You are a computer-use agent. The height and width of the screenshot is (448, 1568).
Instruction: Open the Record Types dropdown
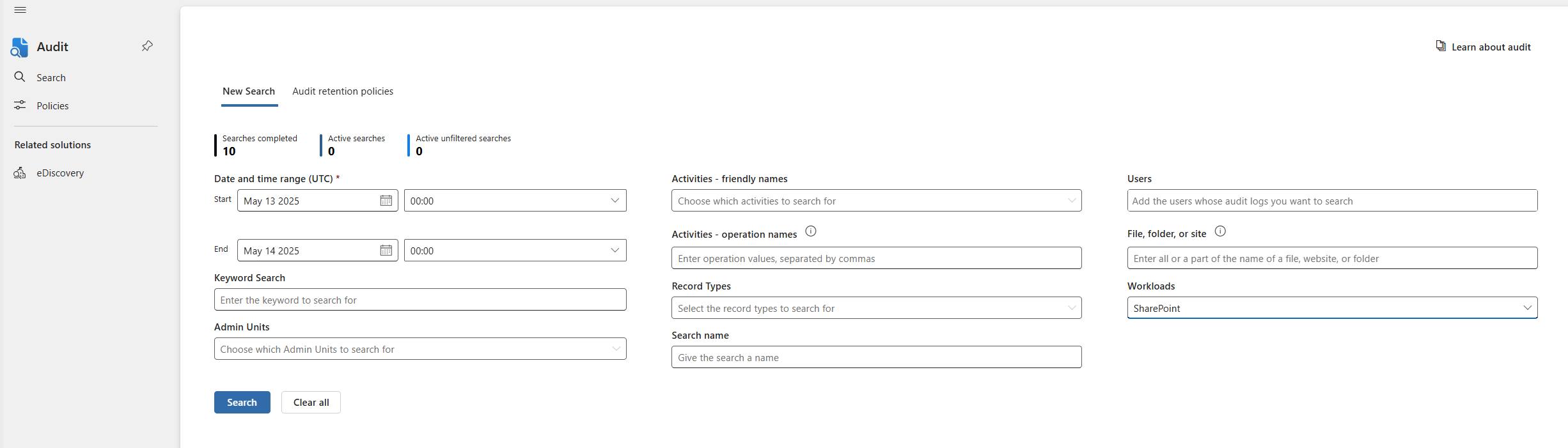tap(876, 308)
